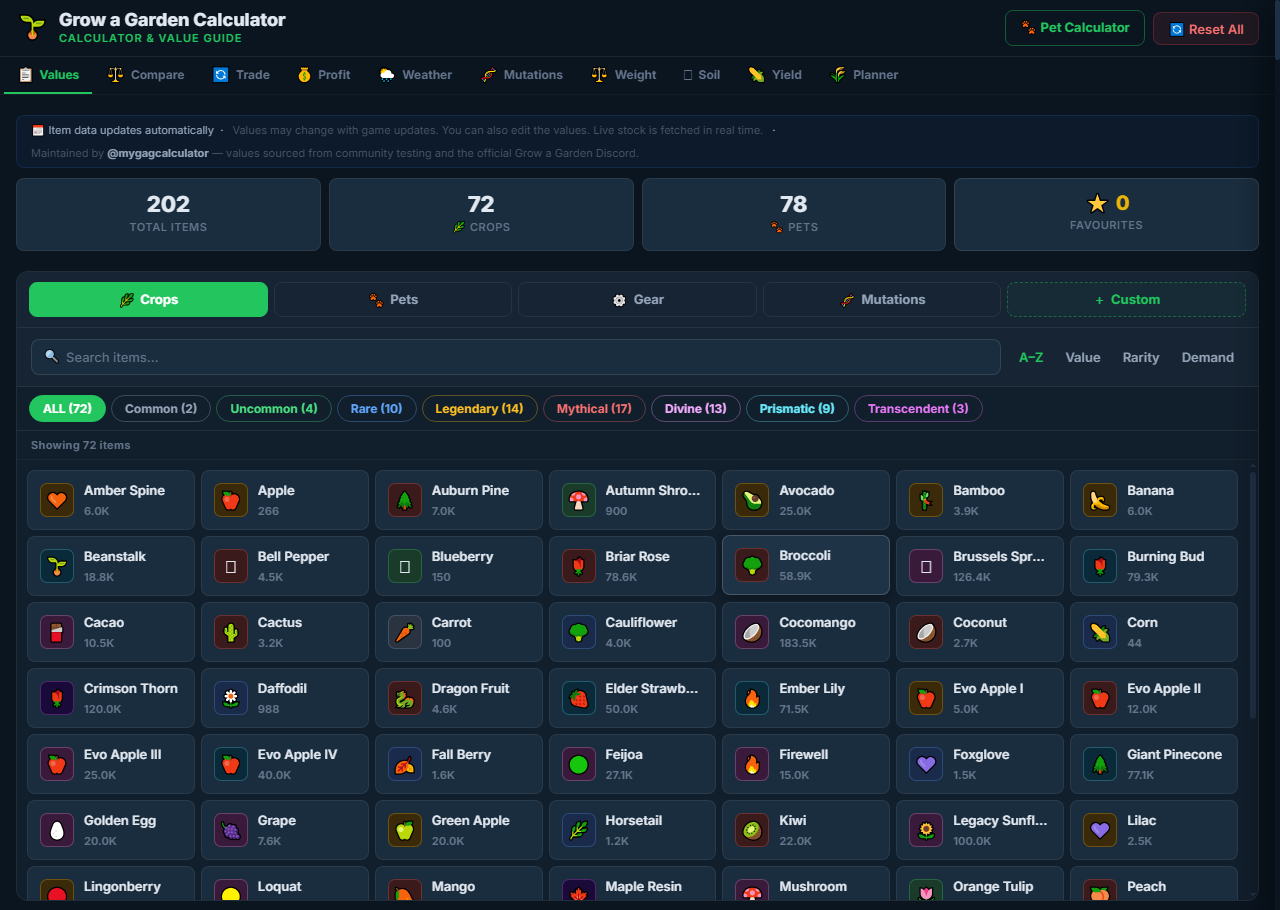This screenshot has height=910, width=1280.
Task: Select the Beanstalk sprout icon
Action: [x=57, y=566]
